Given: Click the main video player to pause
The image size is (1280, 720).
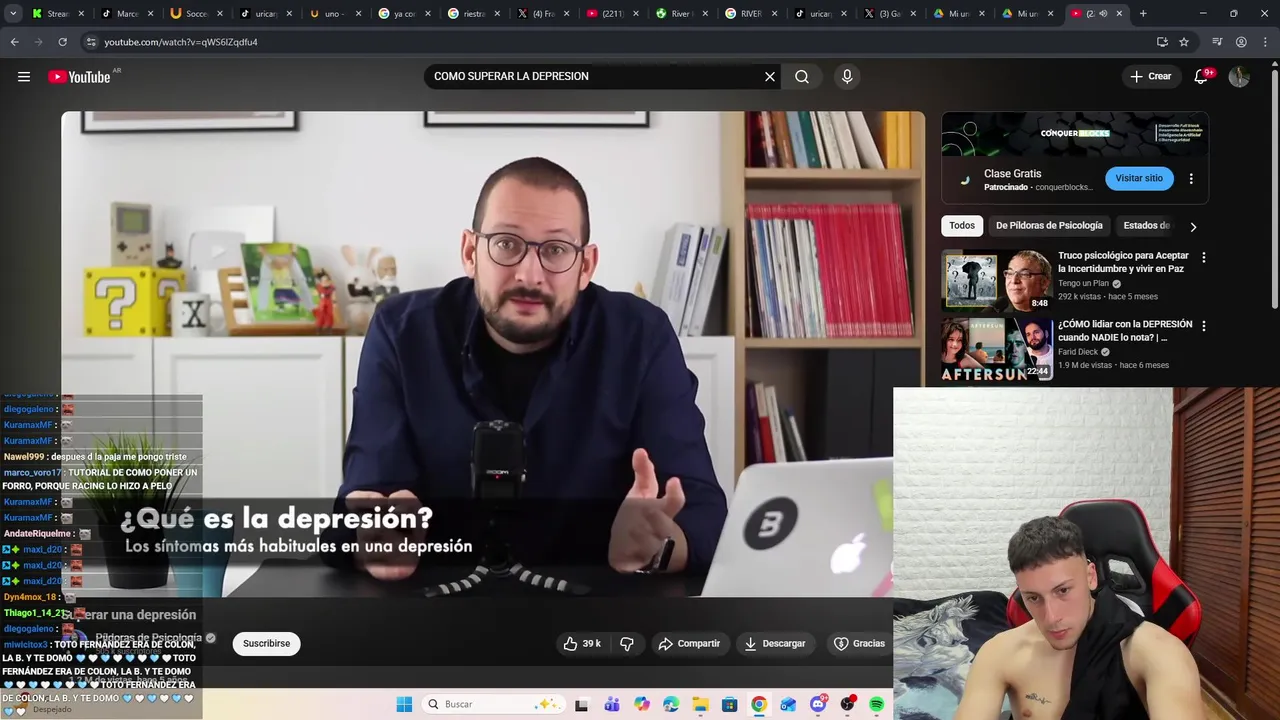Looking at the screenshot, I should click(493, 354).
